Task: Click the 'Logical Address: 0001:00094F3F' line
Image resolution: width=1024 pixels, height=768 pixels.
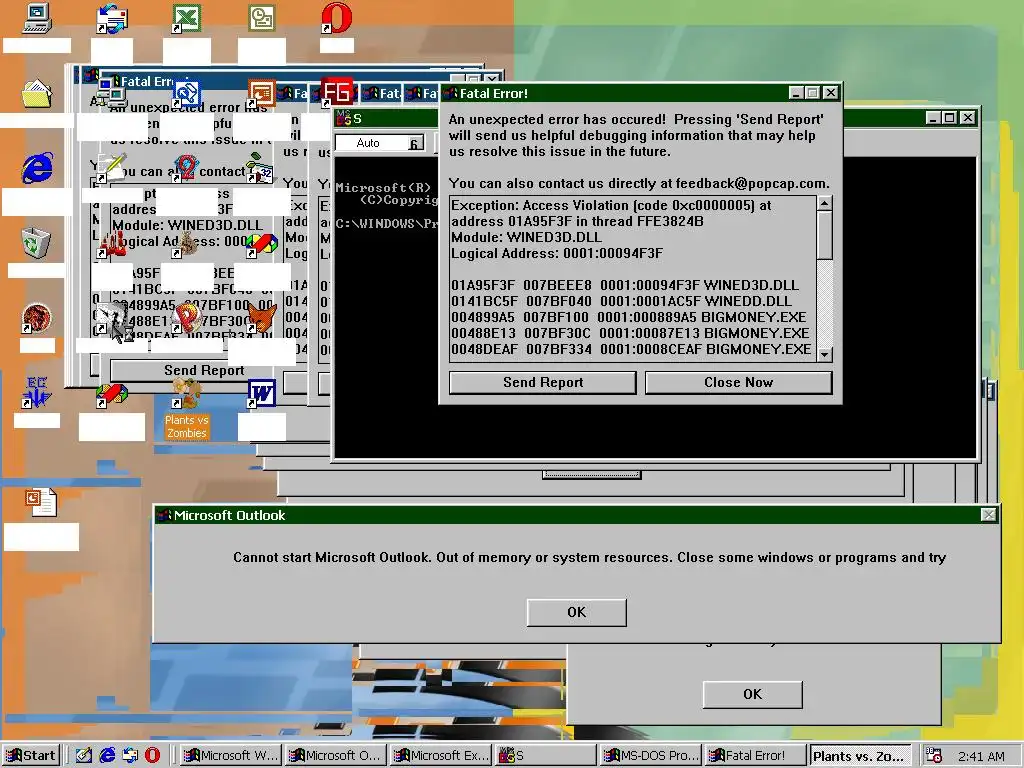Action: [x=557, y=253]
